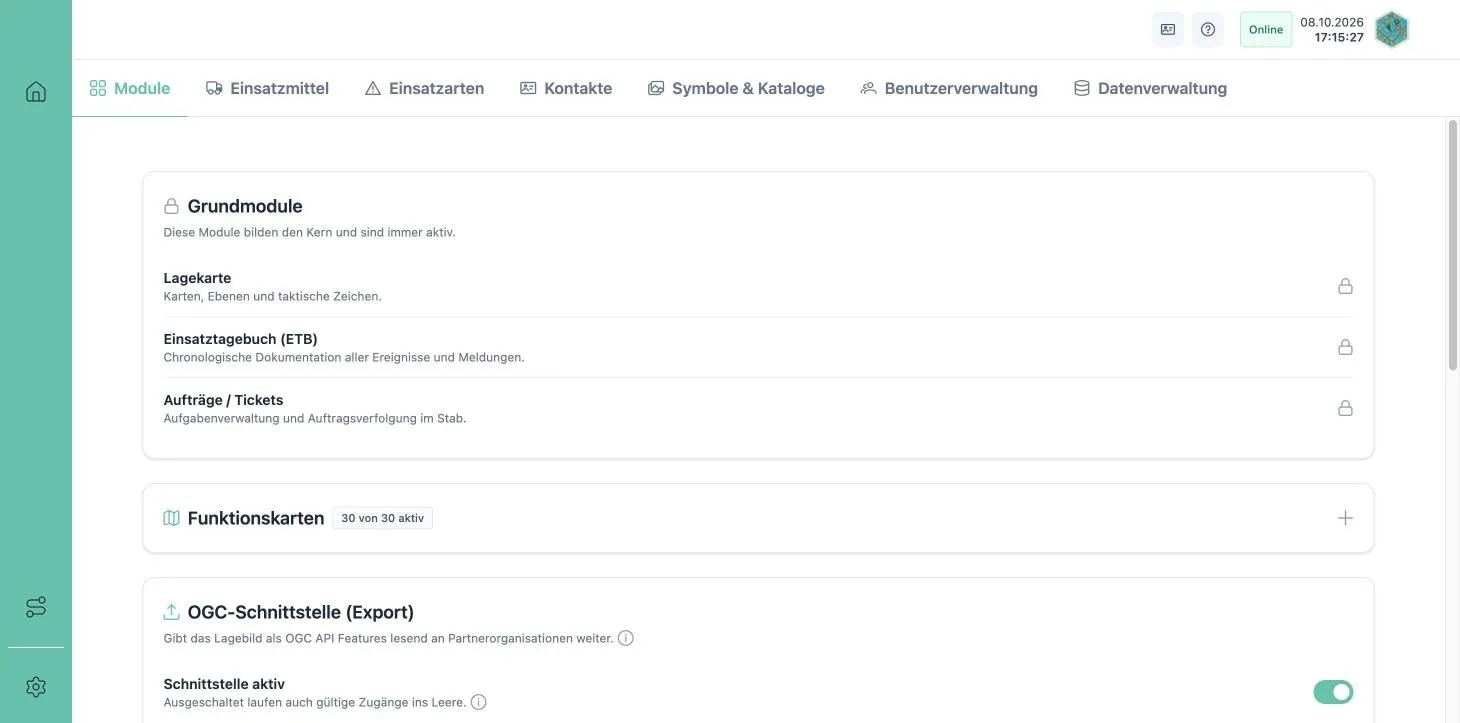Open the Einsatzarten tab
Screen dimensions: 1460x723
pyautogui.click(x=425, y=88)
